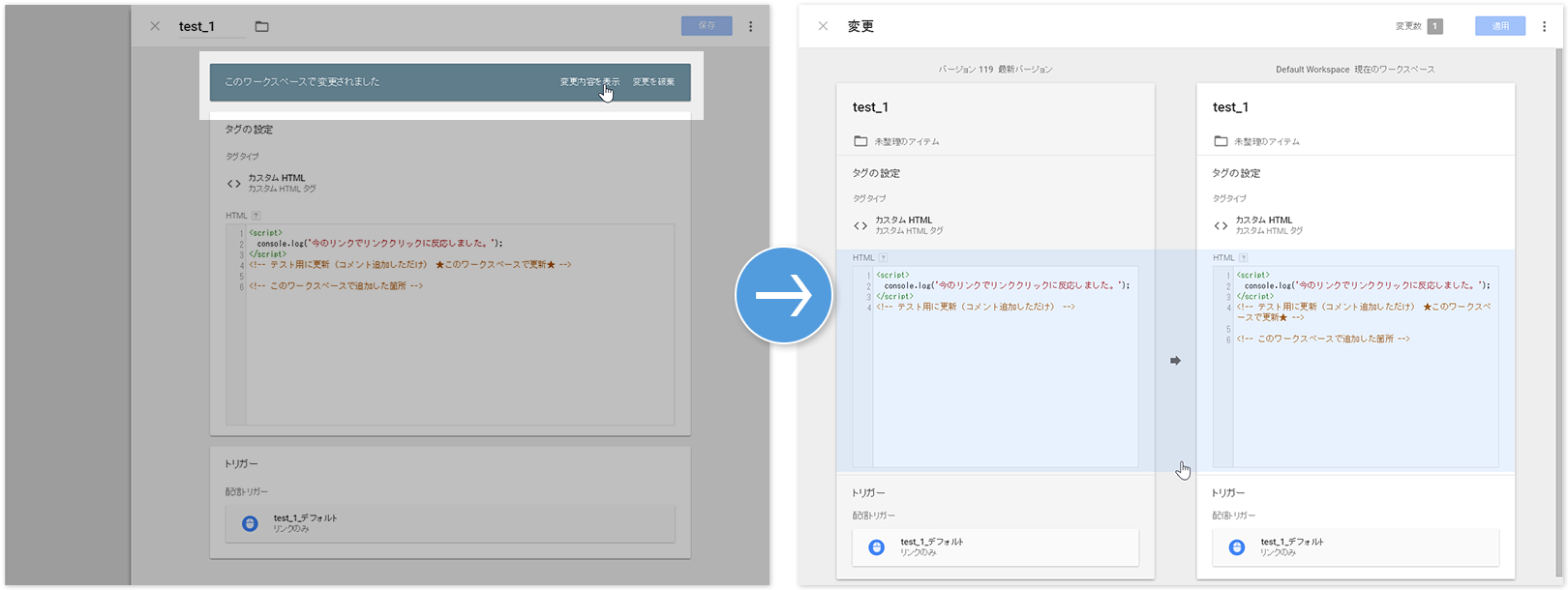Click the タグの設定 heading in the tag editor
The image size is (1568, 590).
point(249,130)
